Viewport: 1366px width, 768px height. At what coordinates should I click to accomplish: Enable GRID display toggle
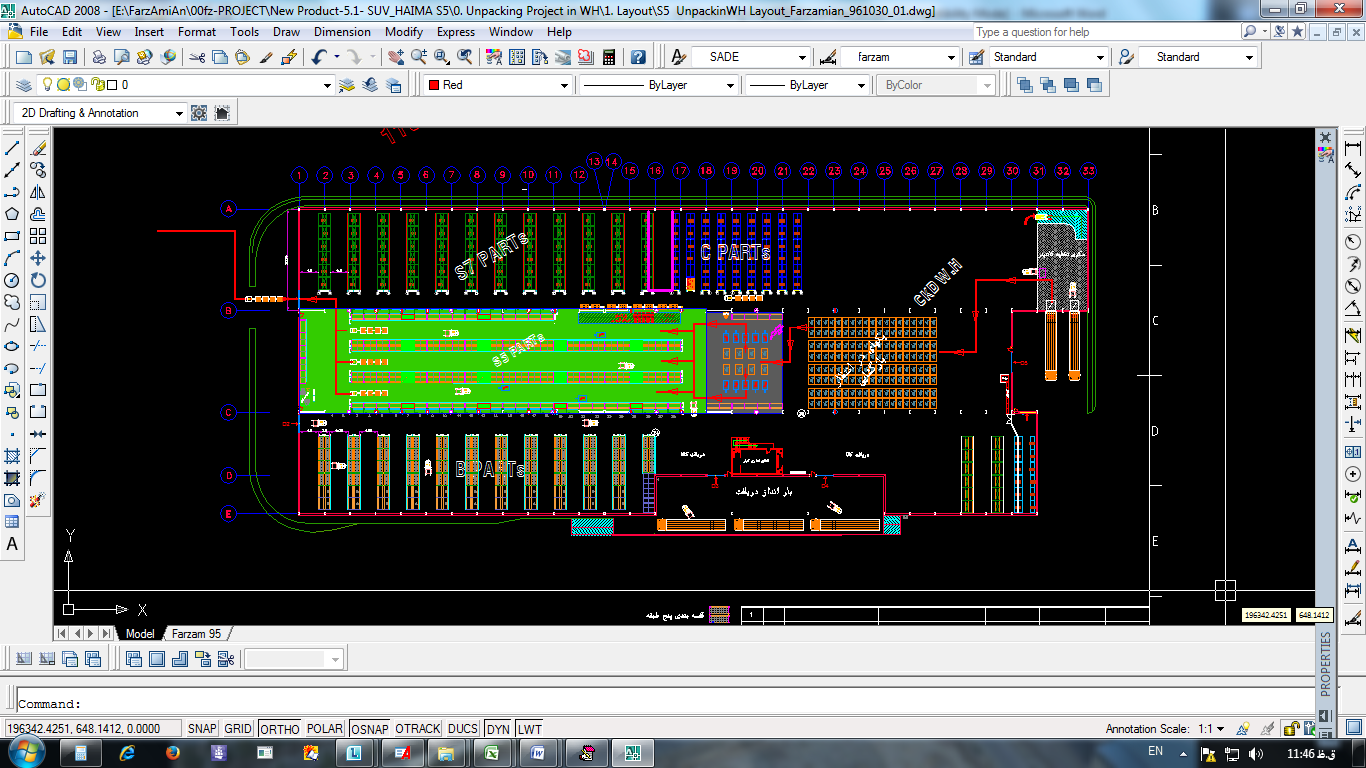coord(238,729)
